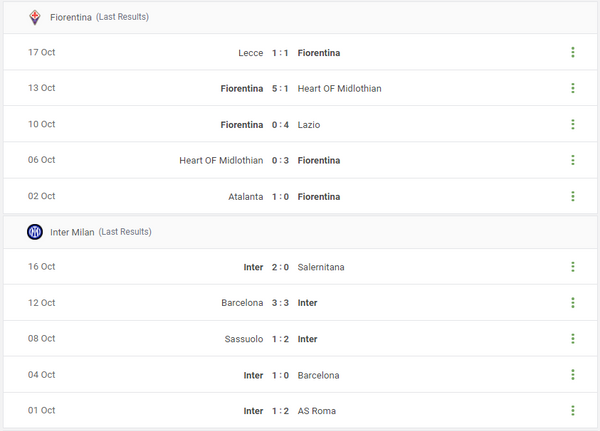Screen dimensions: 600x431
Task: Open options menu for Fiorentina vs Lazio row
Action: pos(573,124)
